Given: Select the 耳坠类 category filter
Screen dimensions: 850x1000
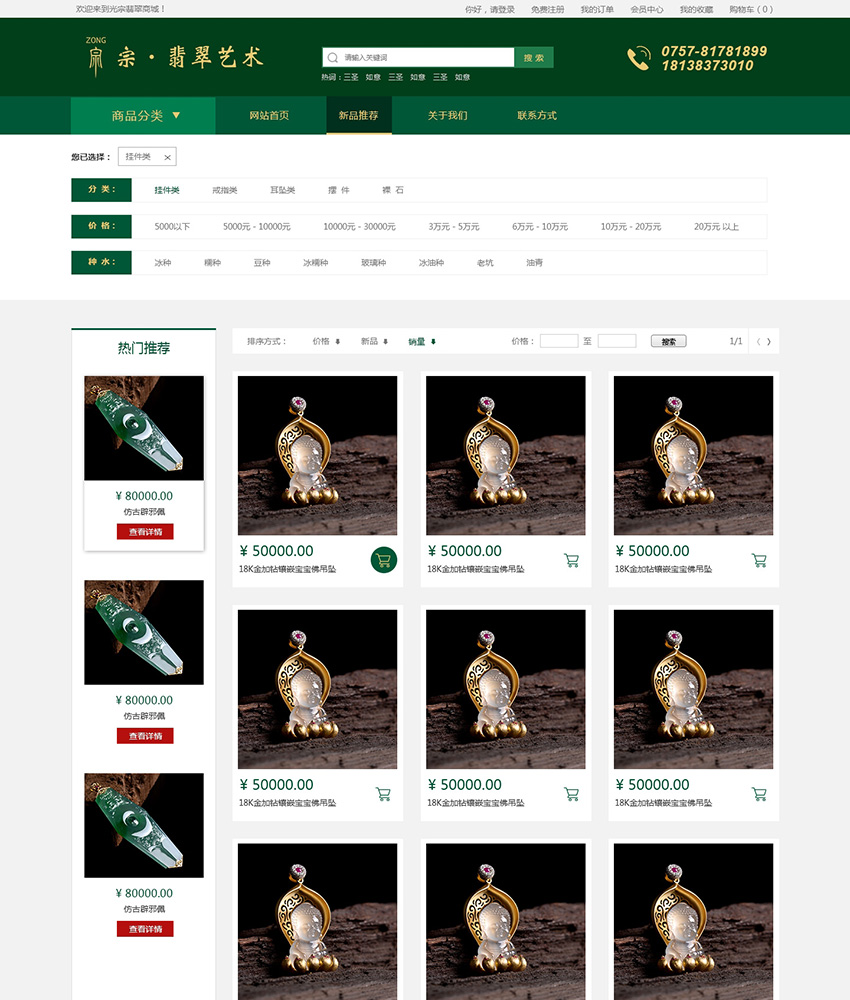Looking at the screenshot, I should [x=282, y=190].
